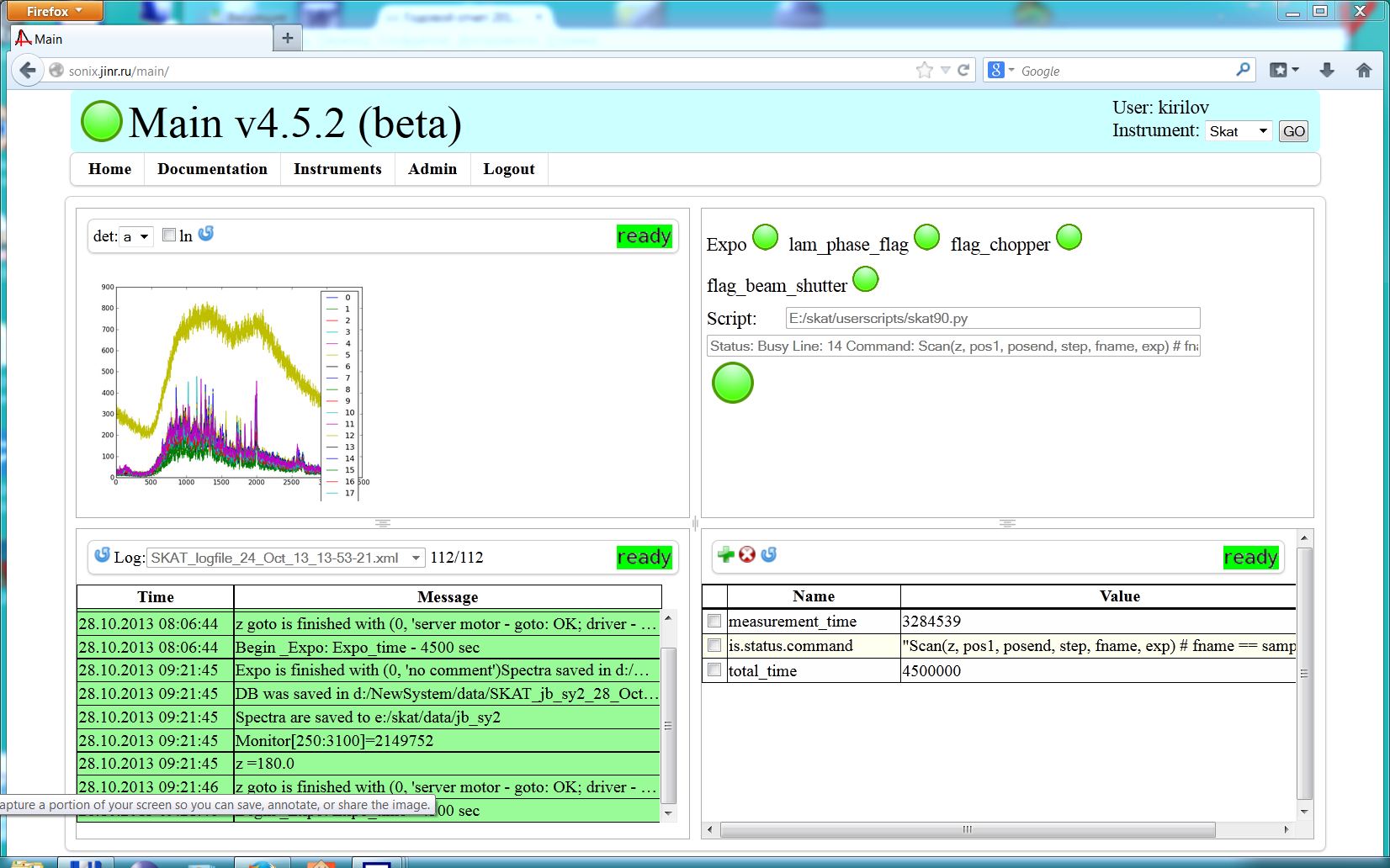Open Firefox downloads arrow icon

pos(1327,71)
